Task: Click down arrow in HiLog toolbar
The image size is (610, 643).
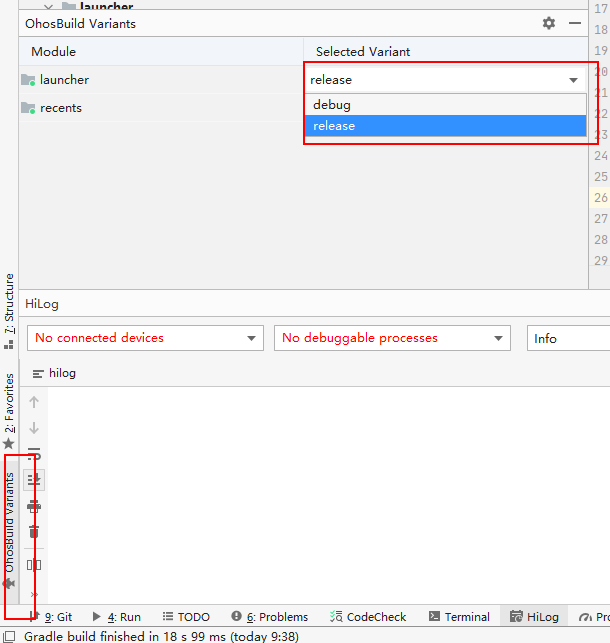Action: [x=34, y=428]
